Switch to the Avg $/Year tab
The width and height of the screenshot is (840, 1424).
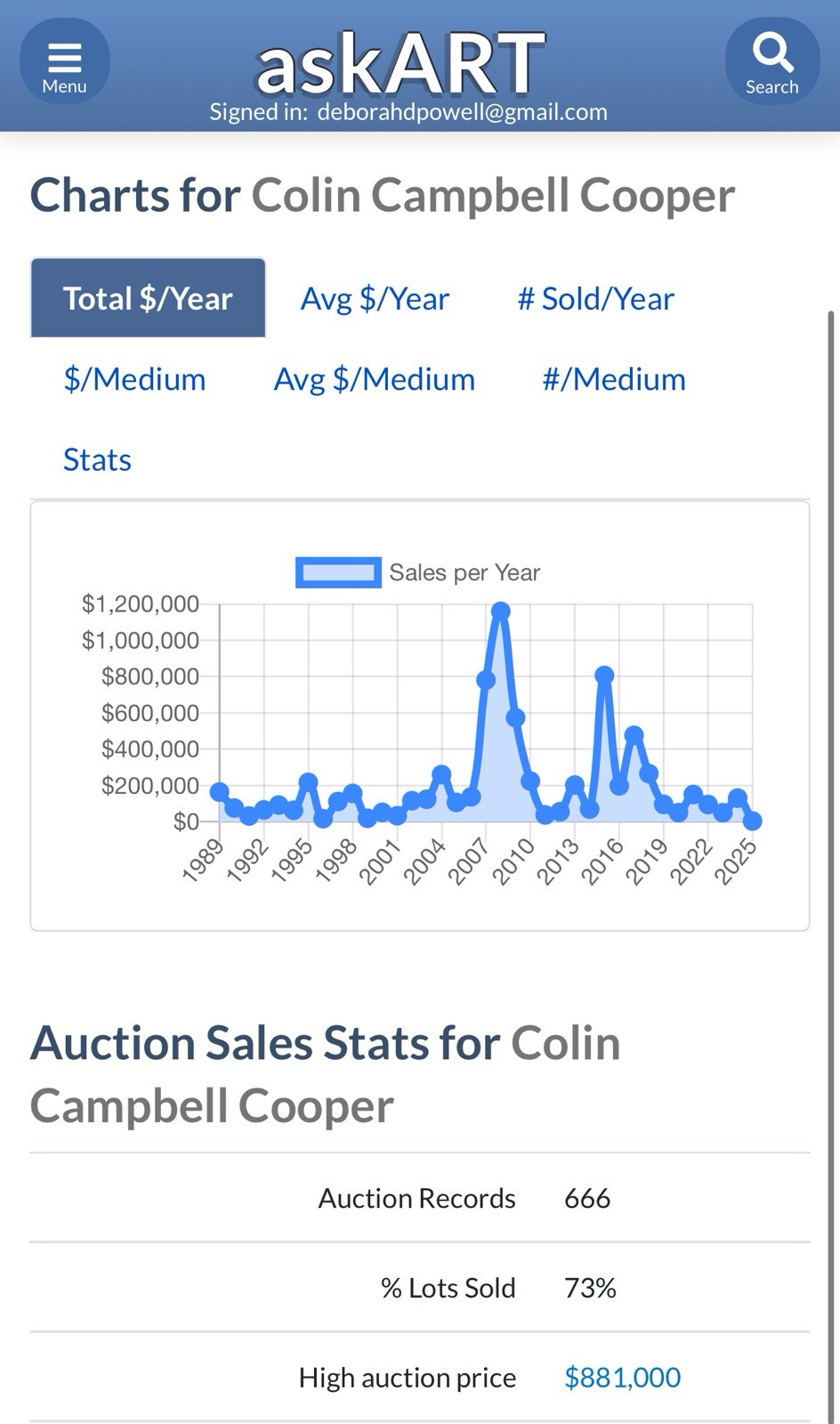375,298
